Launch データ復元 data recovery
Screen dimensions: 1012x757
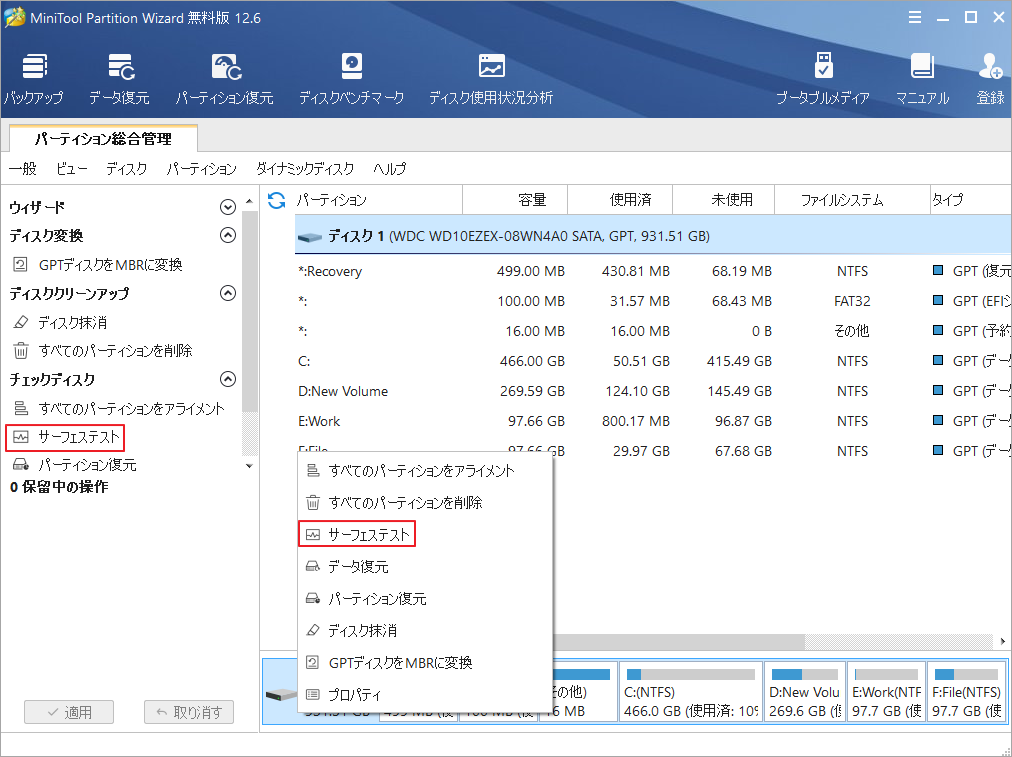119,79
